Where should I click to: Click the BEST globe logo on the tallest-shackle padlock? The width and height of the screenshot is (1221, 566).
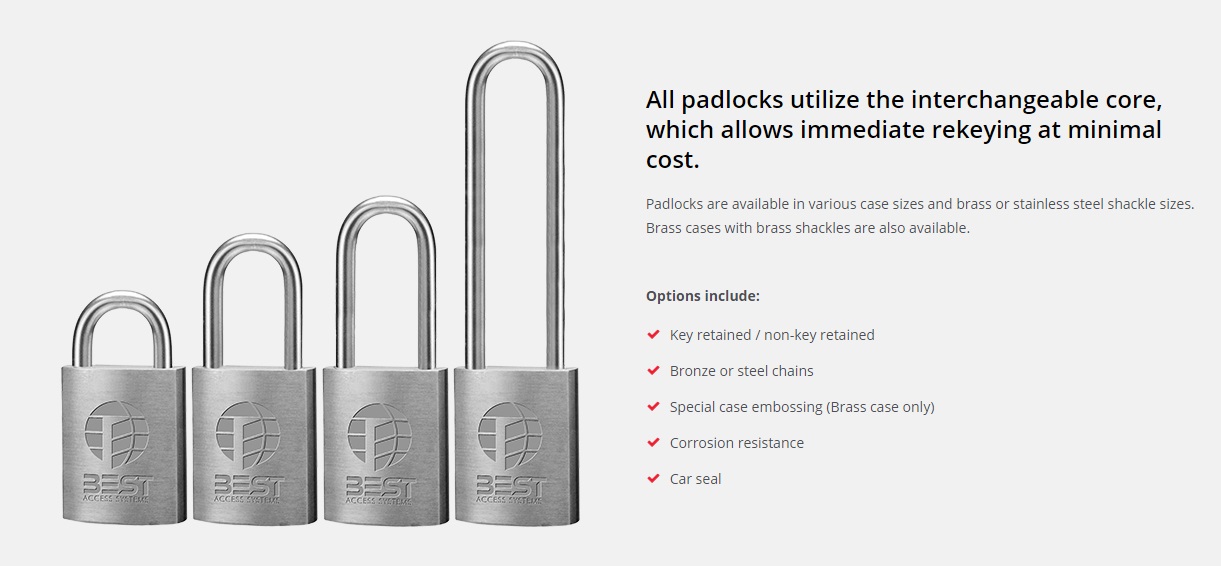pyautogui.click(x=509, y=435)
